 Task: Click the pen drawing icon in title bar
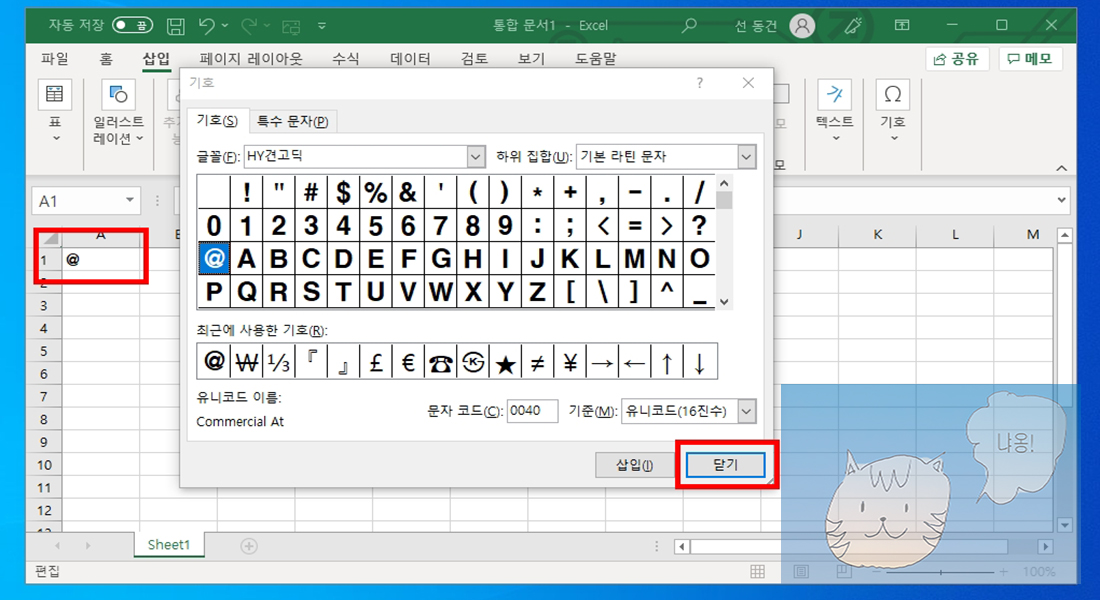853,25
